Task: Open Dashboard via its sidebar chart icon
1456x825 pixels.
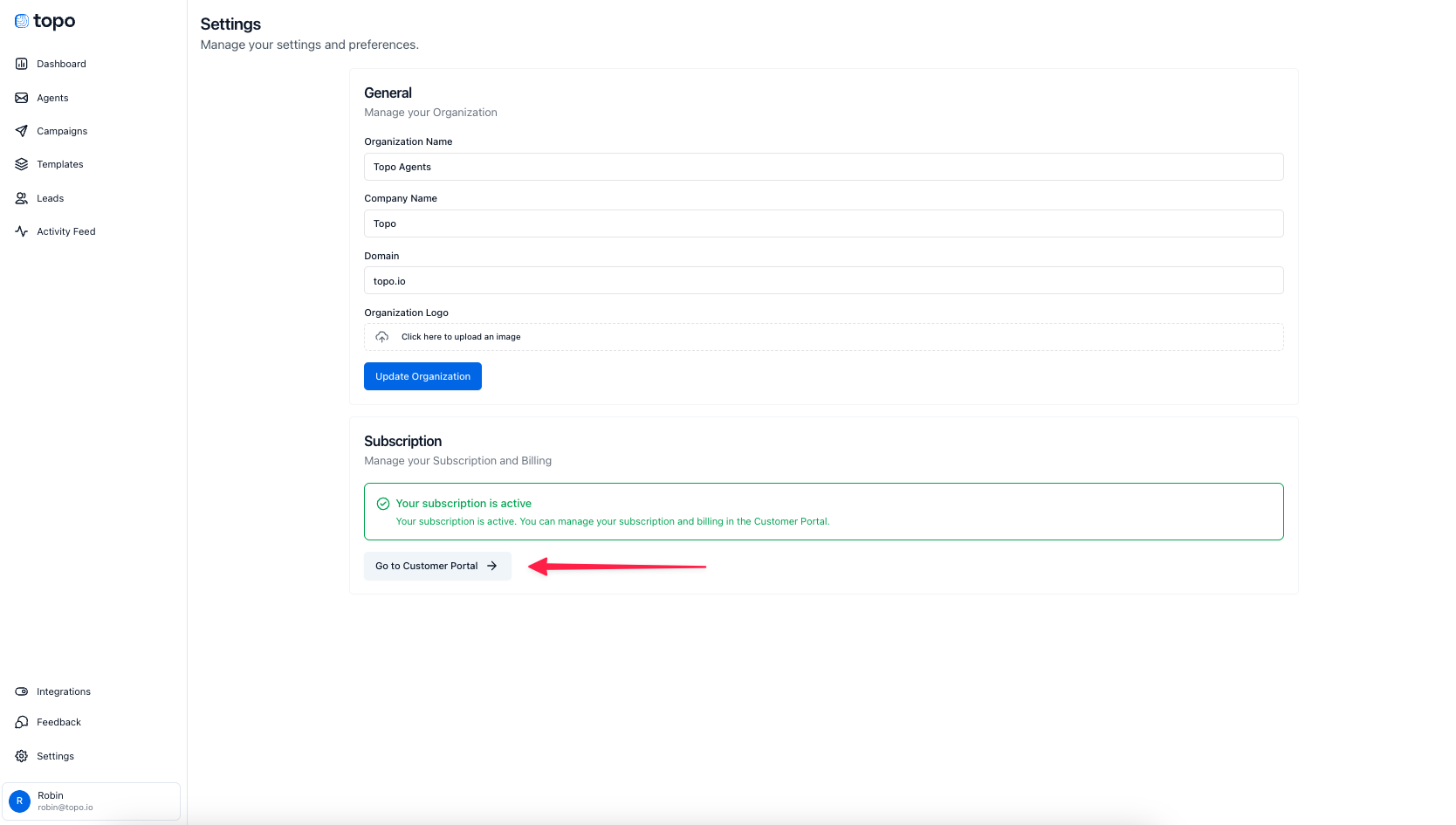Action: coord(22,64)
